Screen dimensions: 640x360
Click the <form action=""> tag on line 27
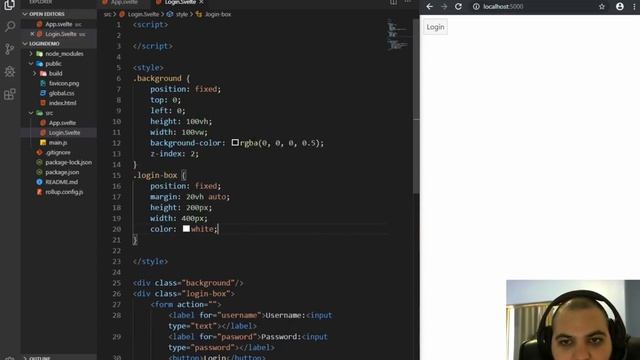tap(186, 304)
